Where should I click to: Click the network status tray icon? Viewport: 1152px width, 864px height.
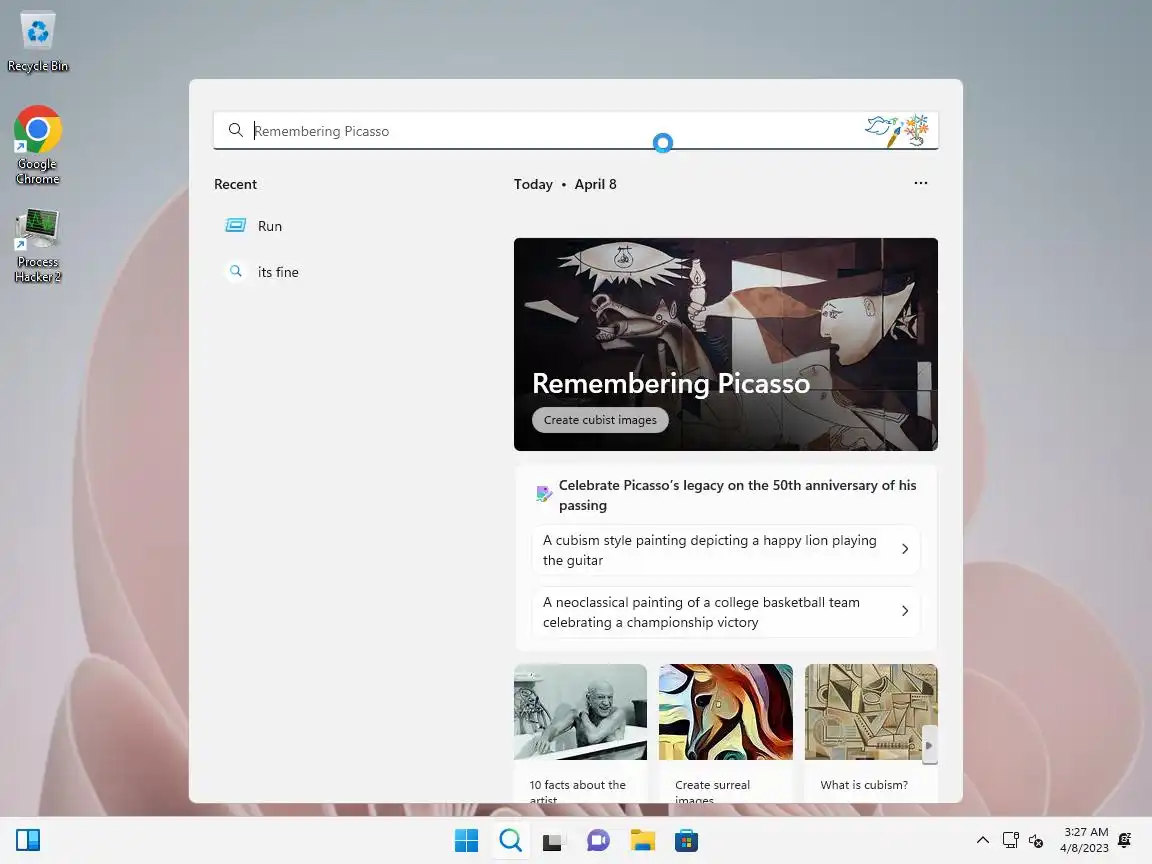point(1011,840)
